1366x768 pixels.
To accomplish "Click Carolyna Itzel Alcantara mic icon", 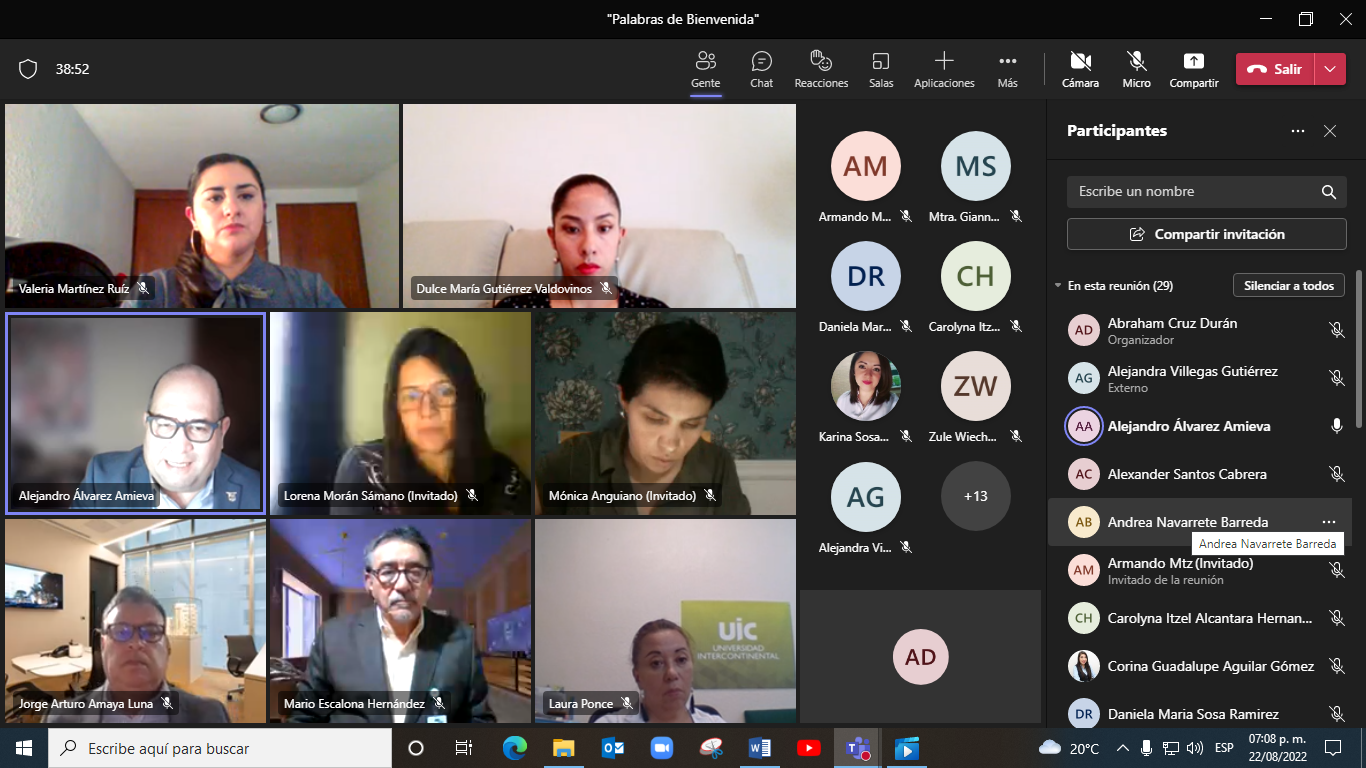I will coord(1337,618).
